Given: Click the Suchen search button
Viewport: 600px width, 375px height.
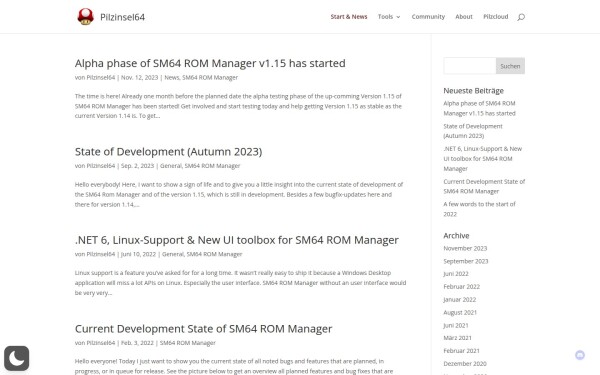Looking at the screenshot, I should pyautogui.click(x=510, y=66).
